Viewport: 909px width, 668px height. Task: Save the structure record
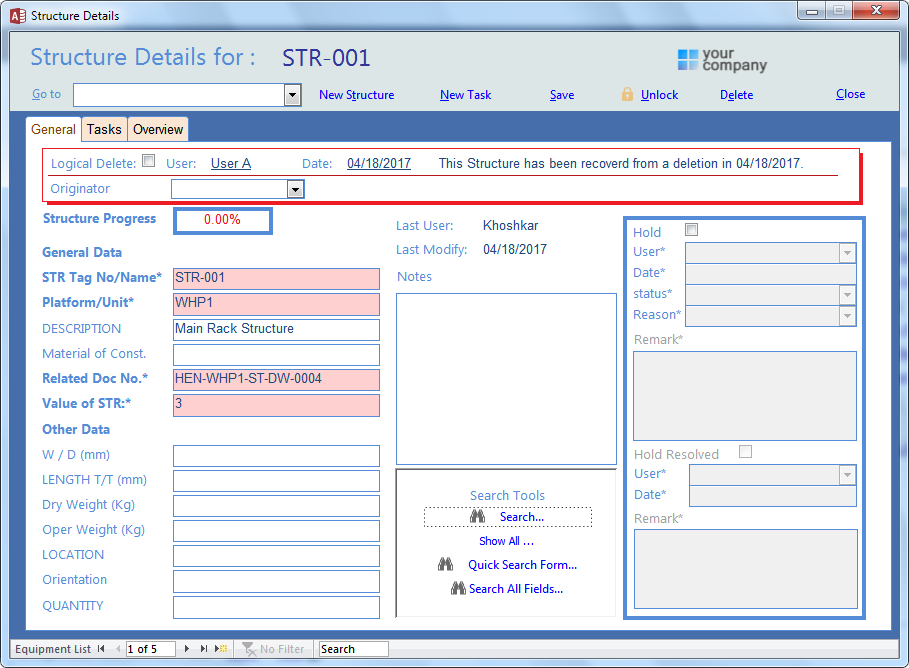(x=562, y=95)
